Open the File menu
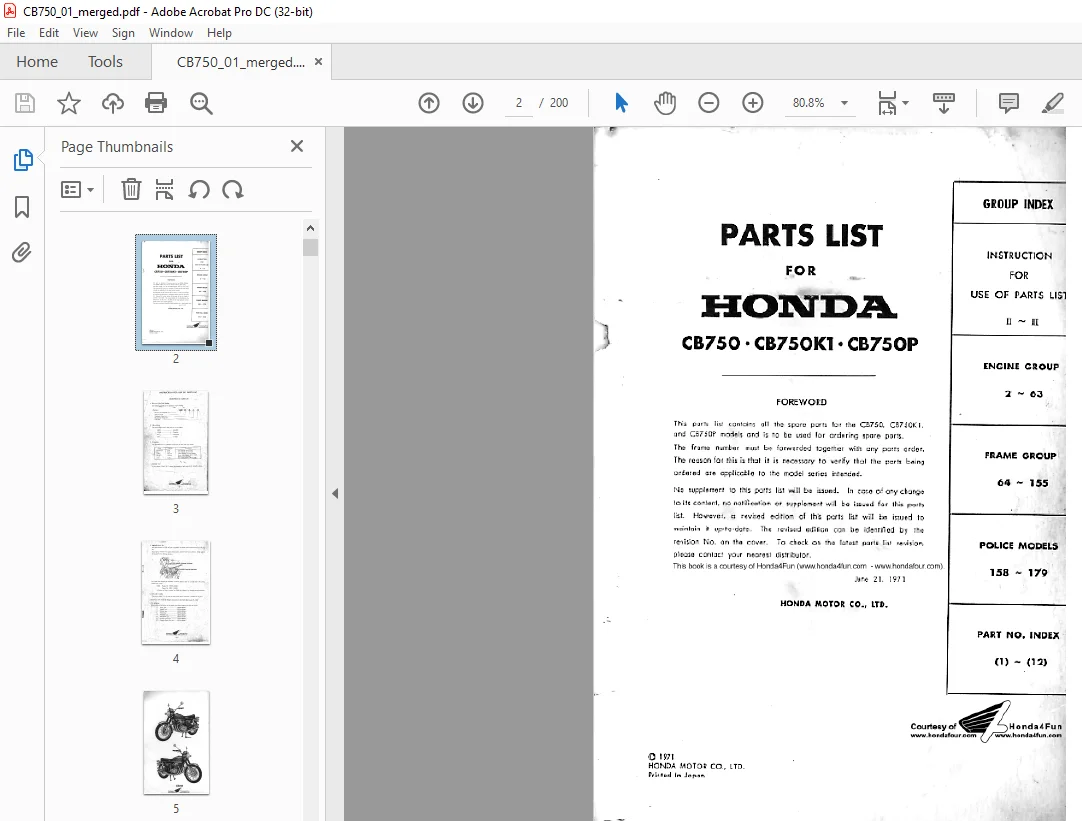The height and width of the screenshot is (821, 1082). click(x=16, y=32)
